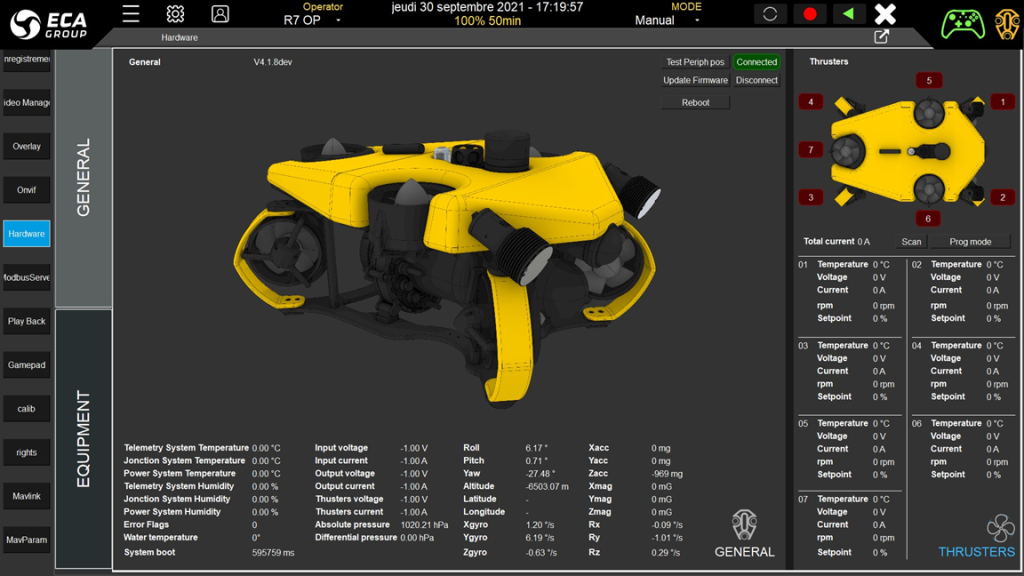Viewport: 1024px width, 576px height.
Task: Click the Yaw -27.48° value
Action: click(x=540, y=473)
